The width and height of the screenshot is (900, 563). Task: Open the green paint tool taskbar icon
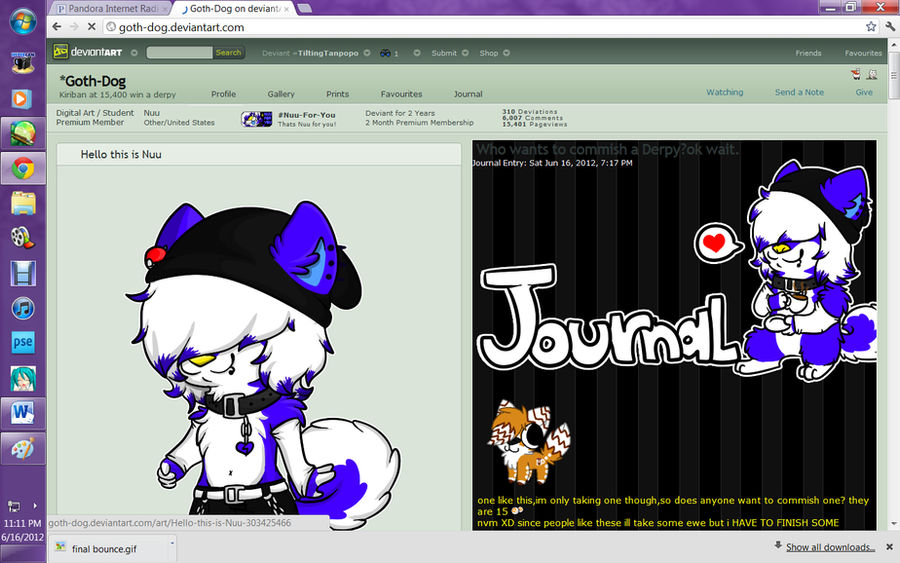[23, 133]
